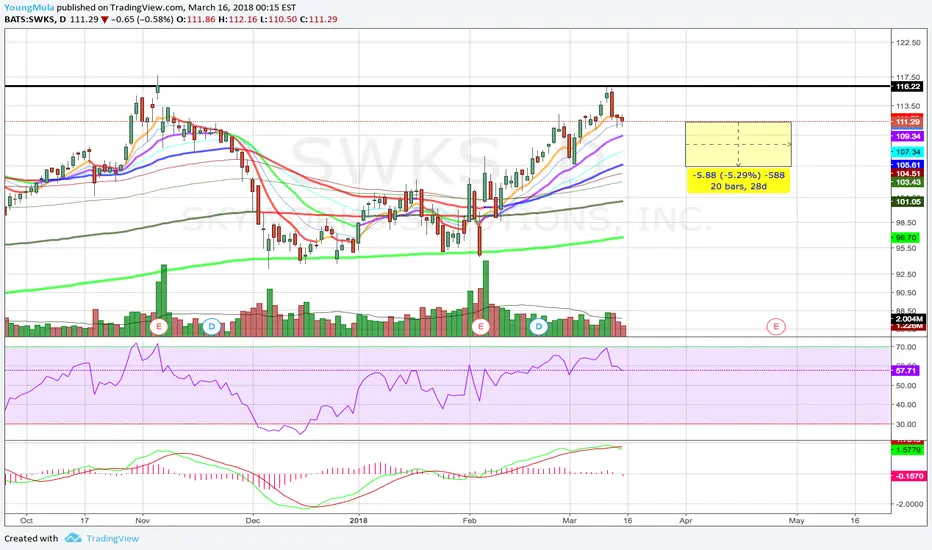This screenshot has height=550, width=932.
Task: Click the pink histogram value −0.1570
Action: (x=909, y=476)
